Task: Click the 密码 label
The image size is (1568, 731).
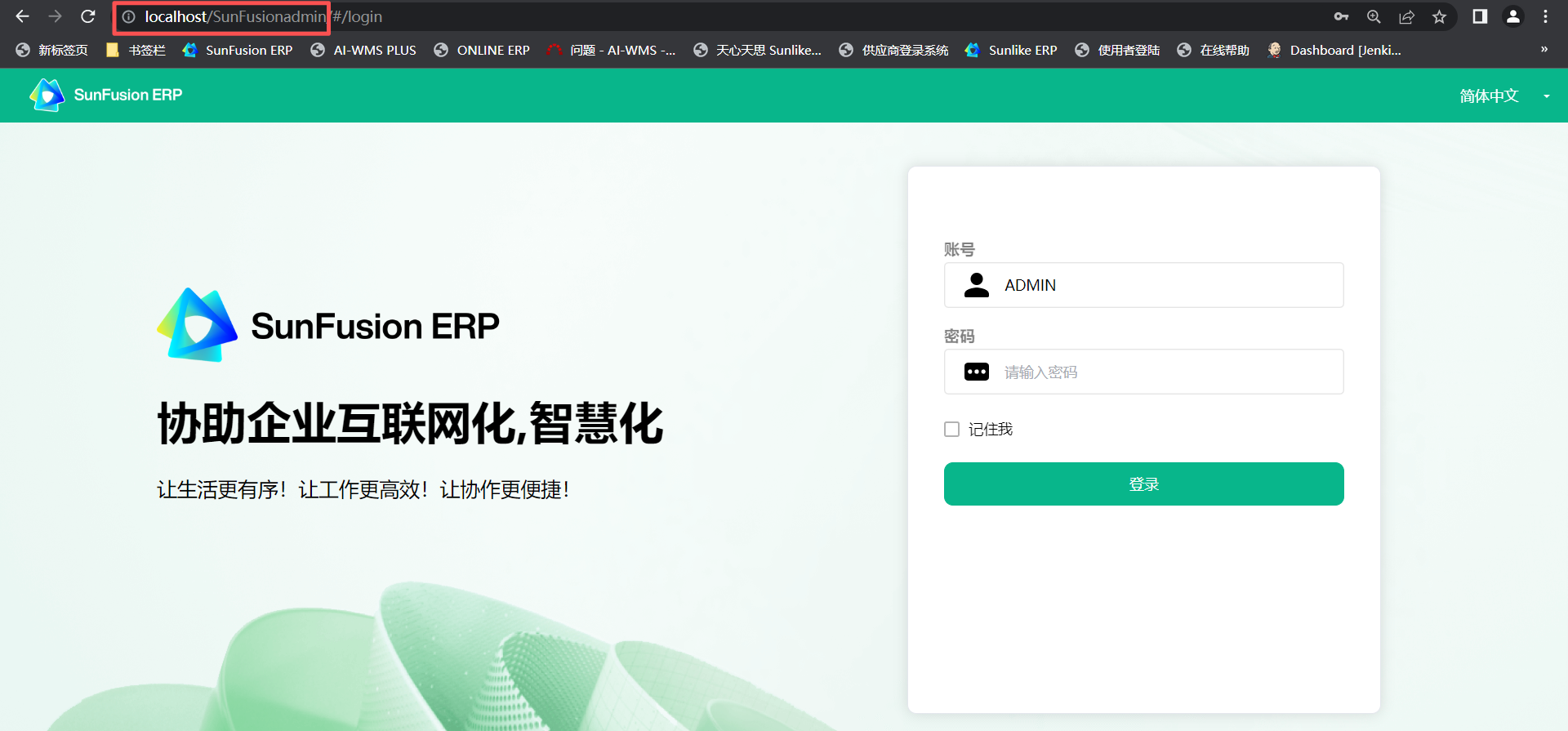Action: [x=960, y=336]
